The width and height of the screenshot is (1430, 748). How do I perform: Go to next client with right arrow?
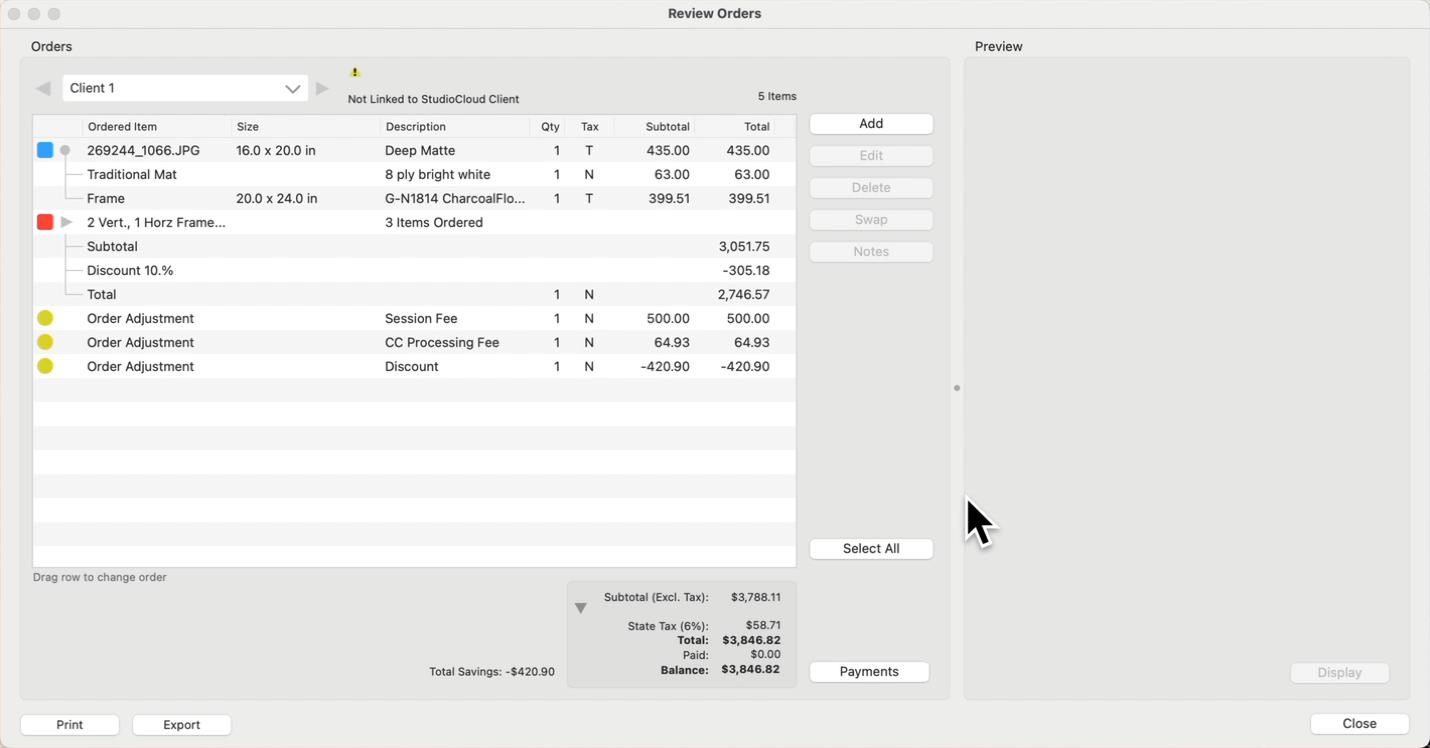pos(322,88)
